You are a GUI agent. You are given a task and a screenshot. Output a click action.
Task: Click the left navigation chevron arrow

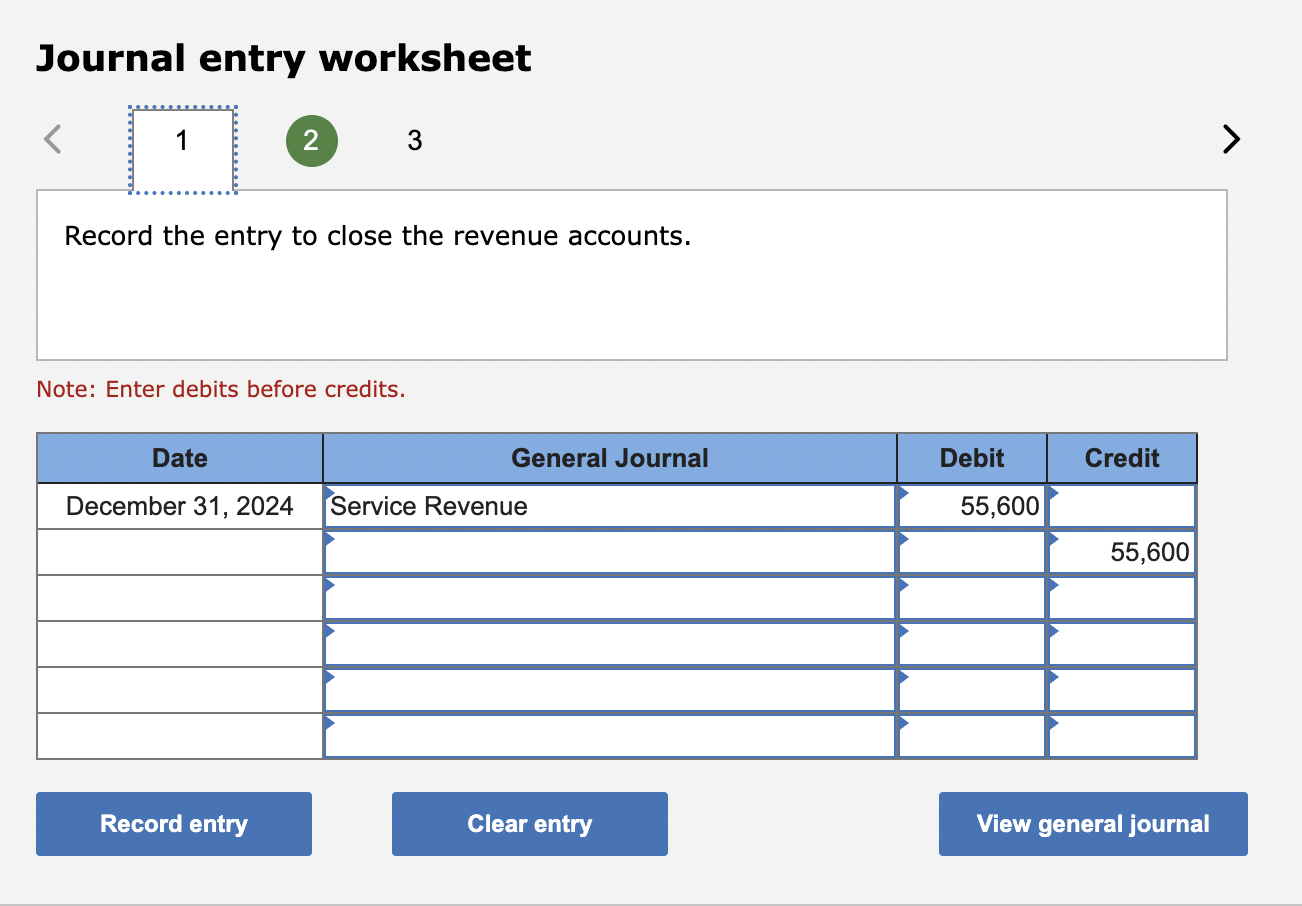pyautogui.click(x=52, y=140)
